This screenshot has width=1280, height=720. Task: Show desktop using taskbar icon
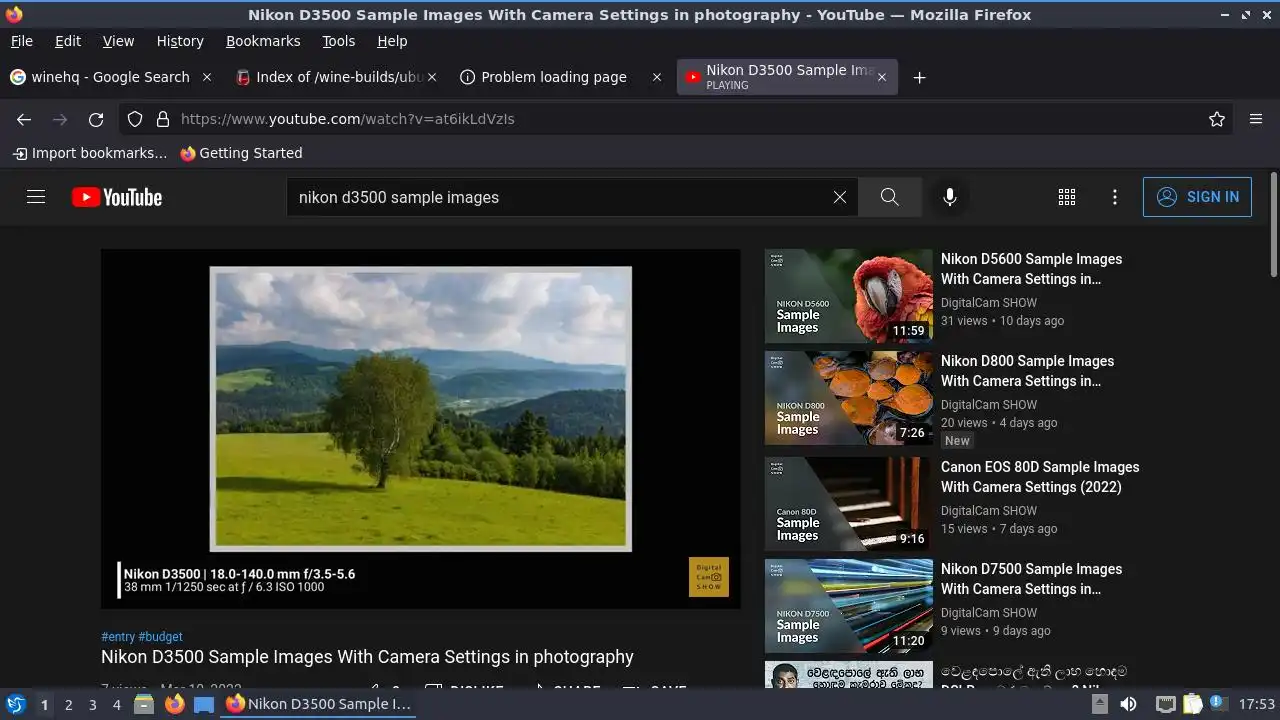click(204, 704)
